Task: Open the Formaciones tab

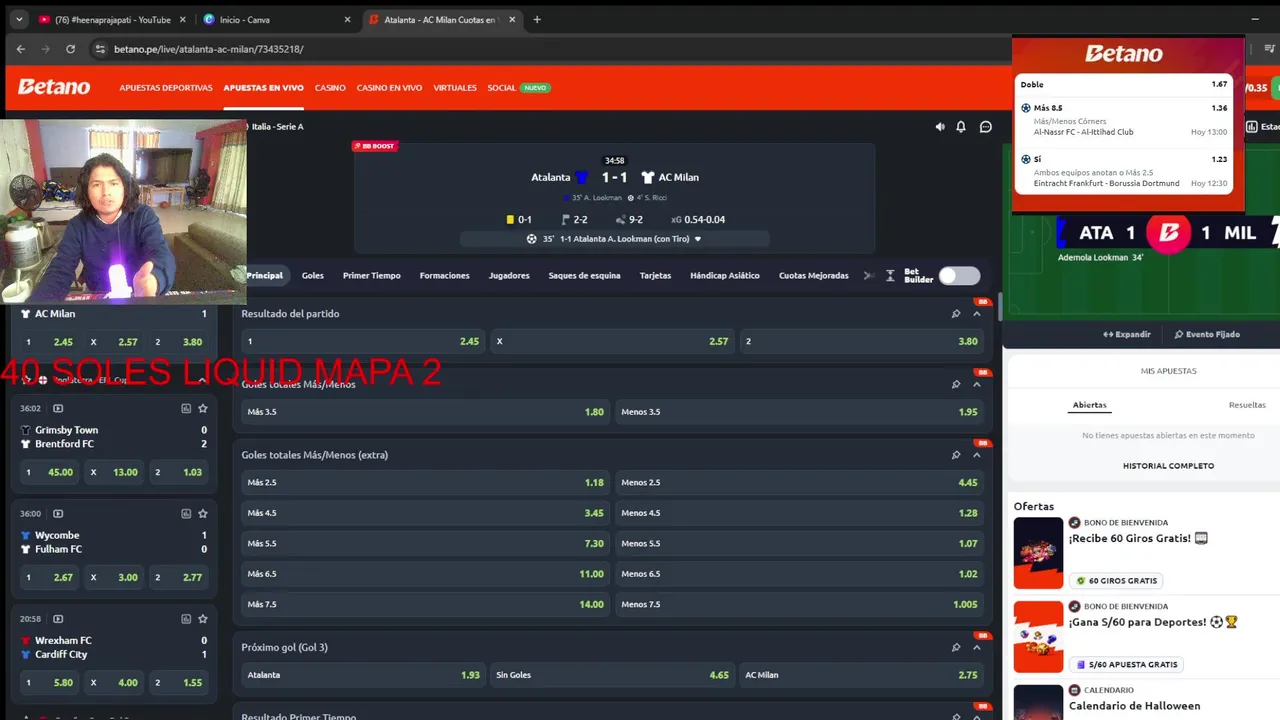Action: (x=444, y=275)
